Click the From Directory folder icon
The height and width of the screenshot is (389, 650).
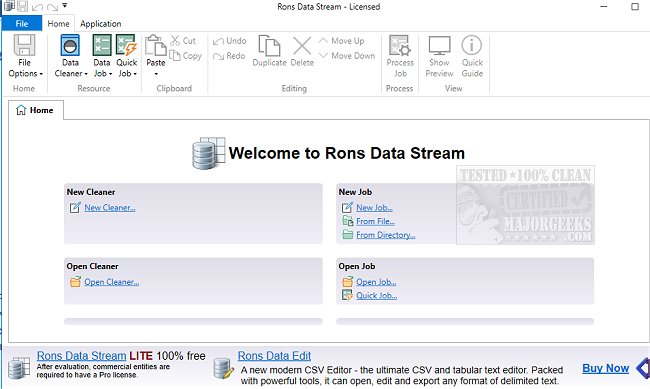tap(347, 235)
